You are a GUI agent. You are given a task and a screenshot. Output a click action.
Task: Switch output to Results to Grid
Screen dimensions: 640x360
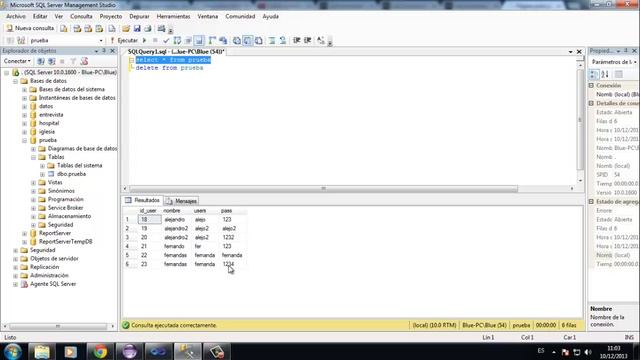(248, 40)
